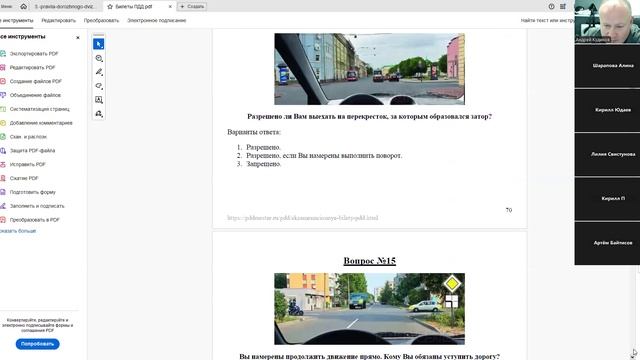Click answer Разрешено, если Вы намерены поворот
The width and height of the screenshot is (640, 360).
(x=324, y=156)
